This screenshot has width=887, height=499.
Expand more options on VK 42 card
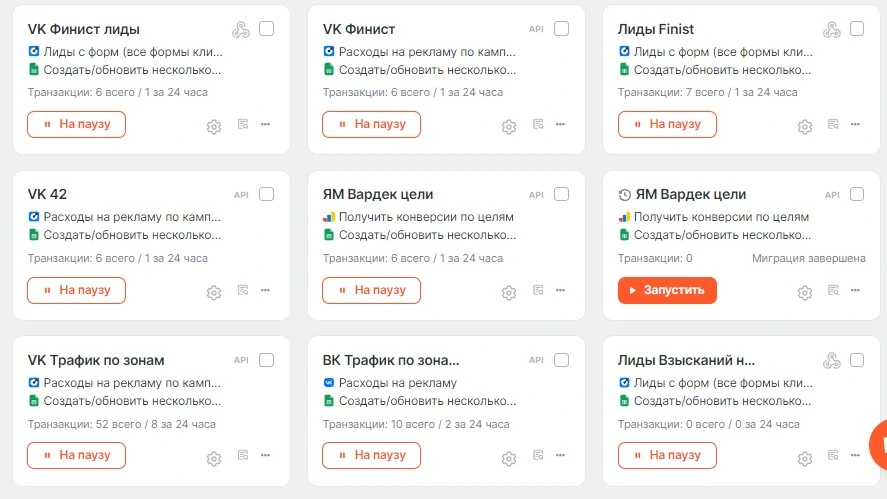click(265, 290)
